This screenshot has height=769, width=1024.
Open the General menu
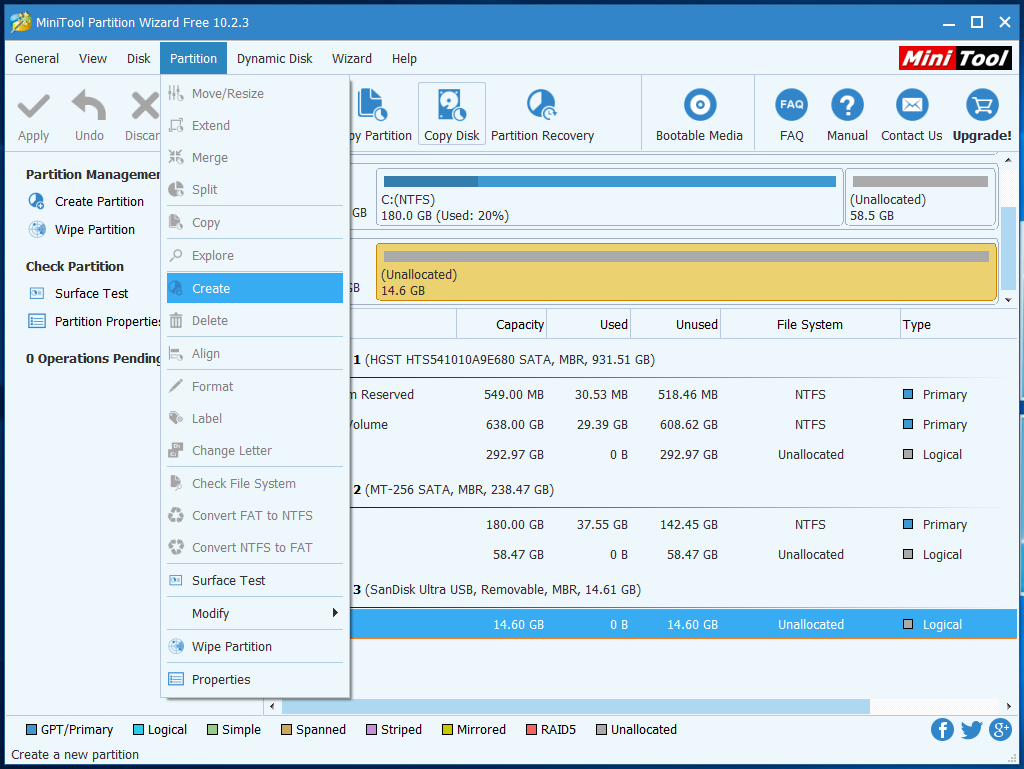point(37,59)
